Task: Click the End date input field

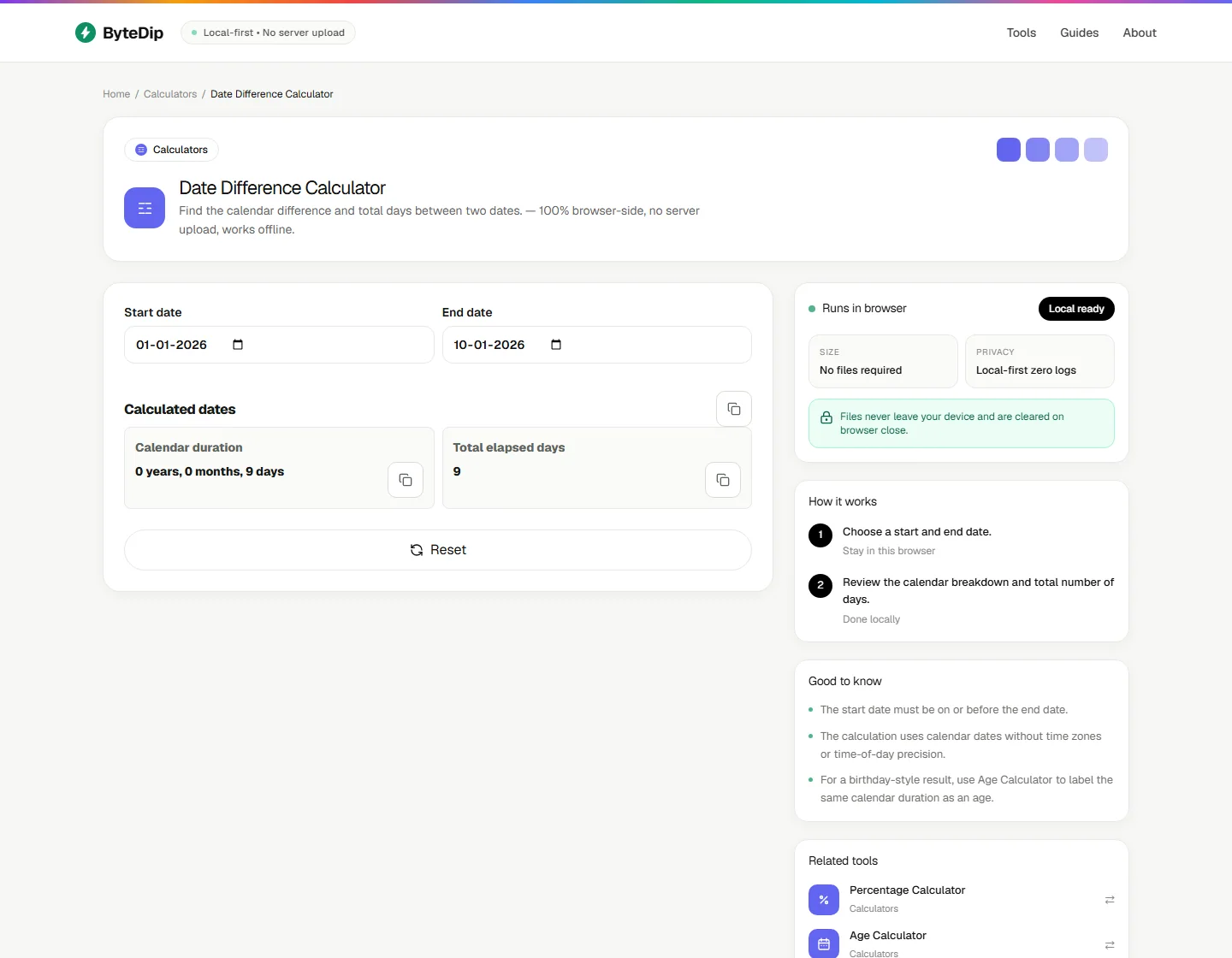Action: pos(596,345)
